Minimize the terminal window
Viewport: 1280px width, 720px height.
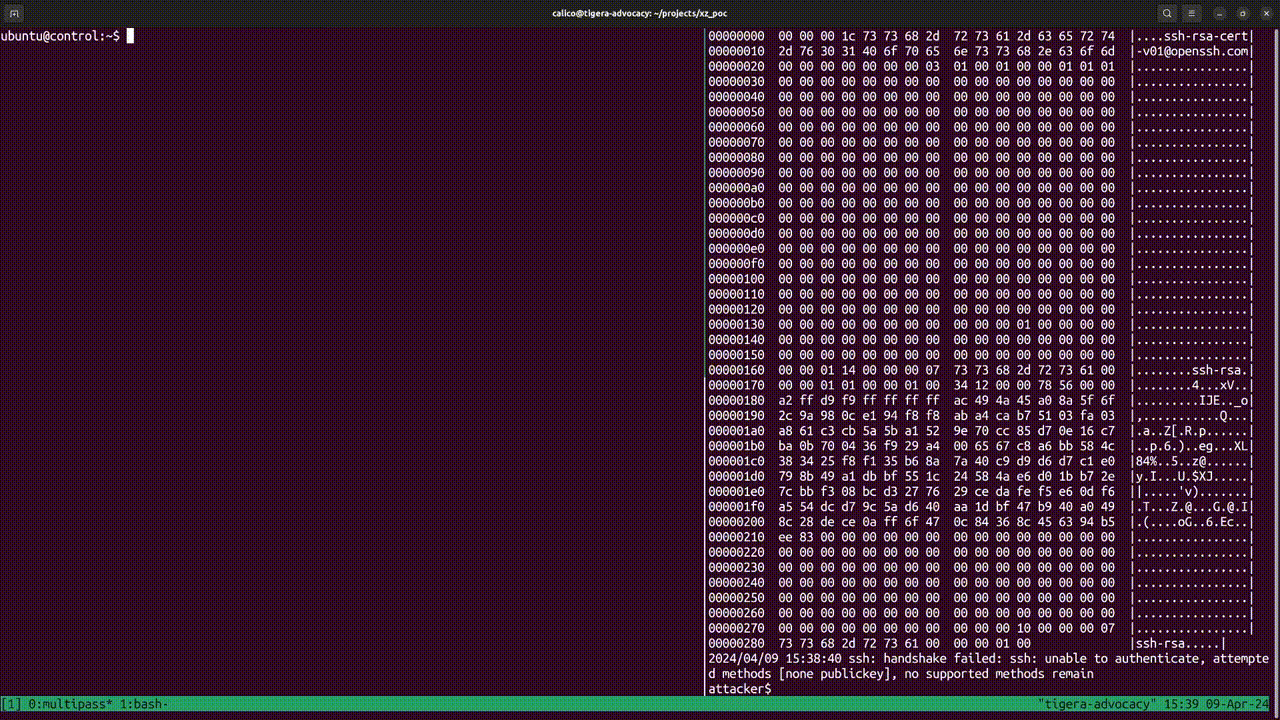pyautogui.click(x=1220, y=13)
